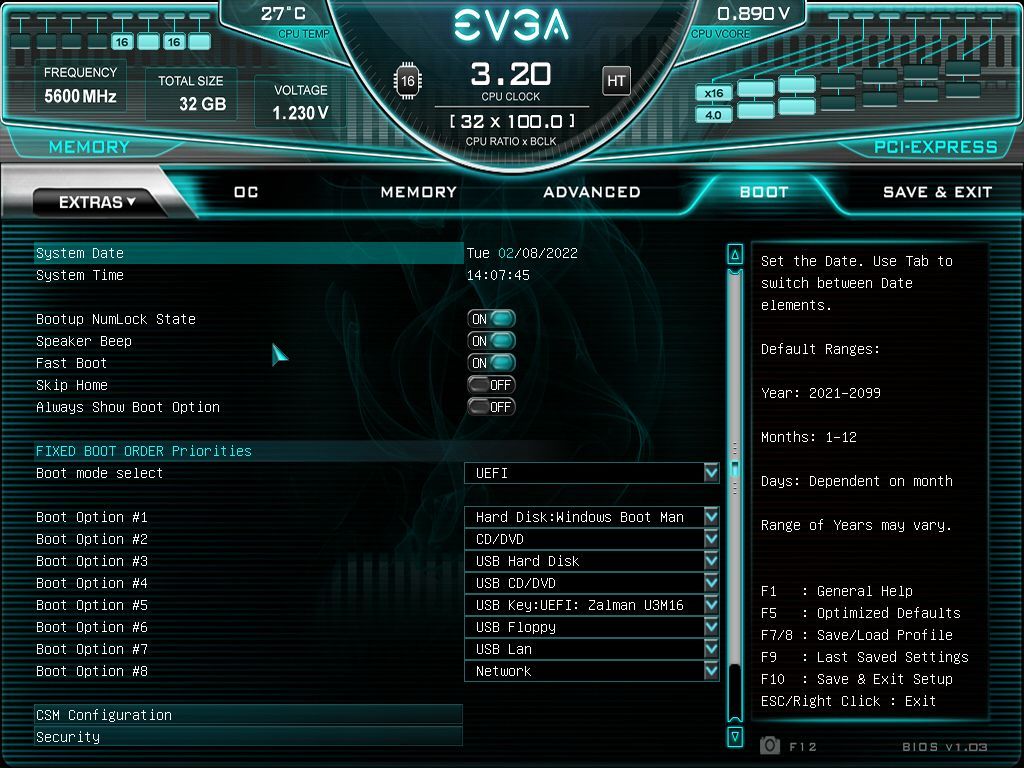Click the scrollbar up arrow
The height and width of the screenshot is (768, 1024).
735,255
